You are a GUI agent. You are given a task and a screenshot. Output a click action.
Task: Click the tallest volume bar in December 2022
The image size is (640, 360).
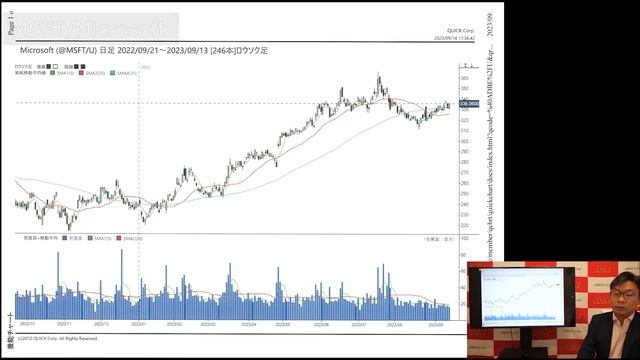(122, 284)
